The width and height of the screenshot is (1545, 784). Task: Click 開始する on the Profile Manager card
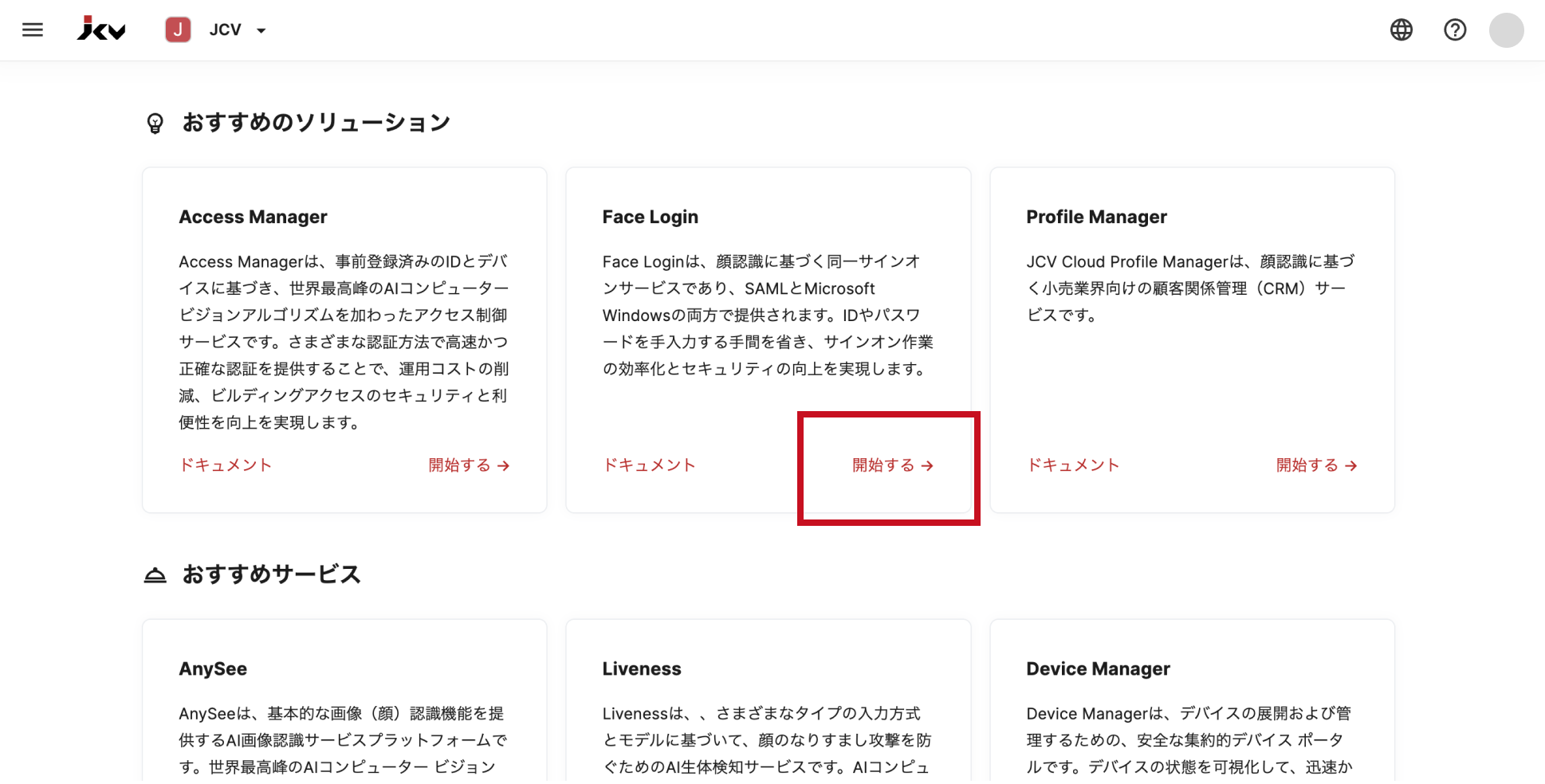coord(1317,465)
